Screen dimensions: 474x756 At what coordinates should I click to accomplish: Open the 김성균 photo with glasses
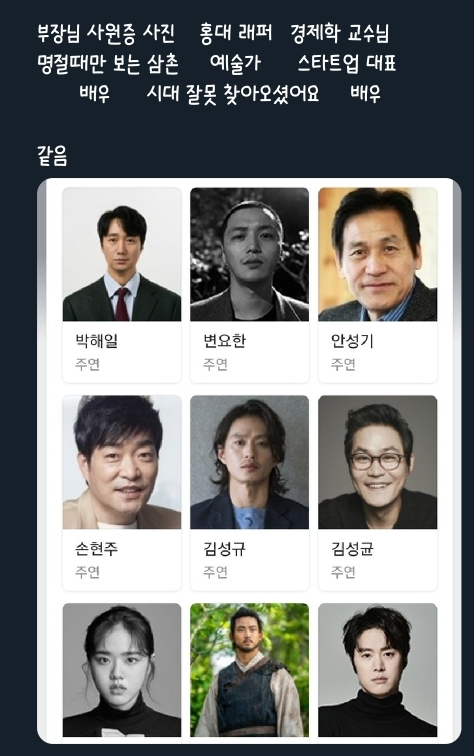[x=378, y=462]
